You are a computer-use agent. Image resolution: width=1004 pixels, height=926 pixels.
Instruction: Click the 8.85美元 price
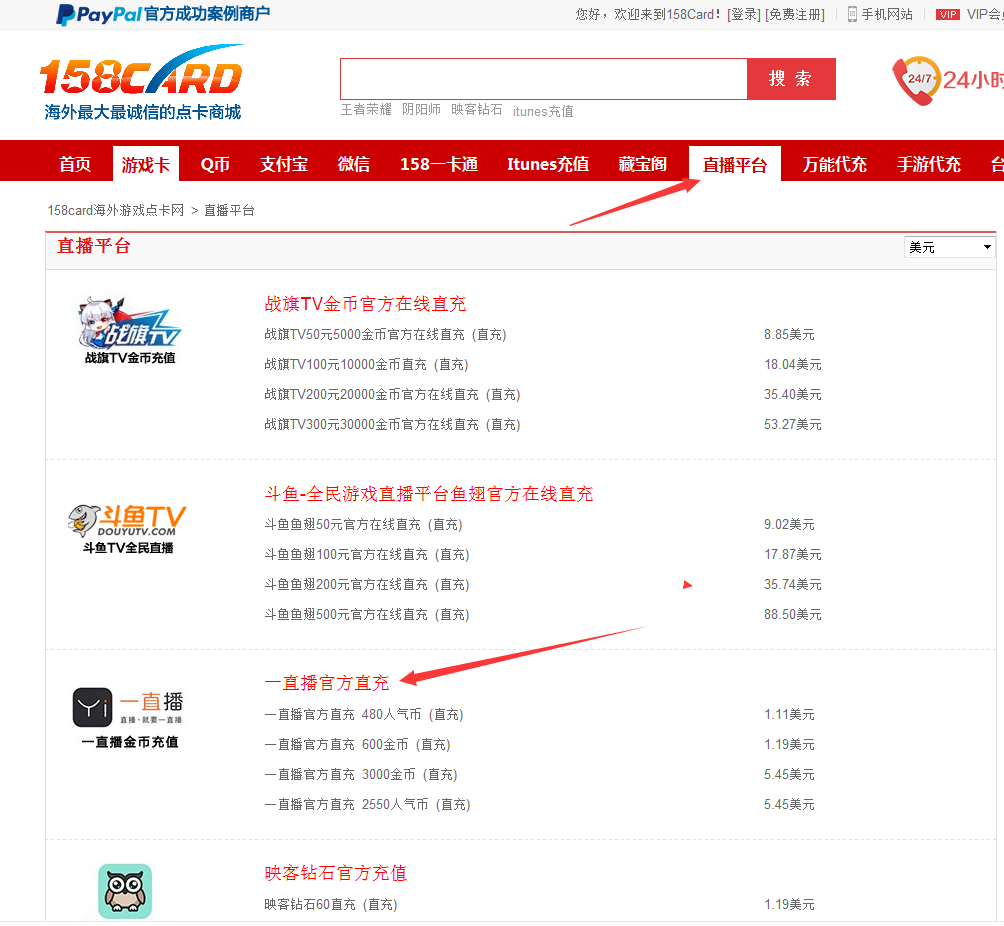(x=789, y=334)
